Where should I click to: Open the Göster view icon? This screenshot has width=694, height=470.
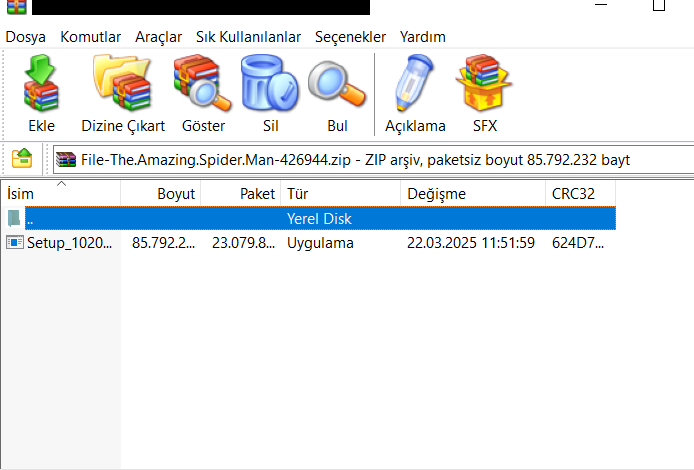pyautogui.click(x=203, y=83)
